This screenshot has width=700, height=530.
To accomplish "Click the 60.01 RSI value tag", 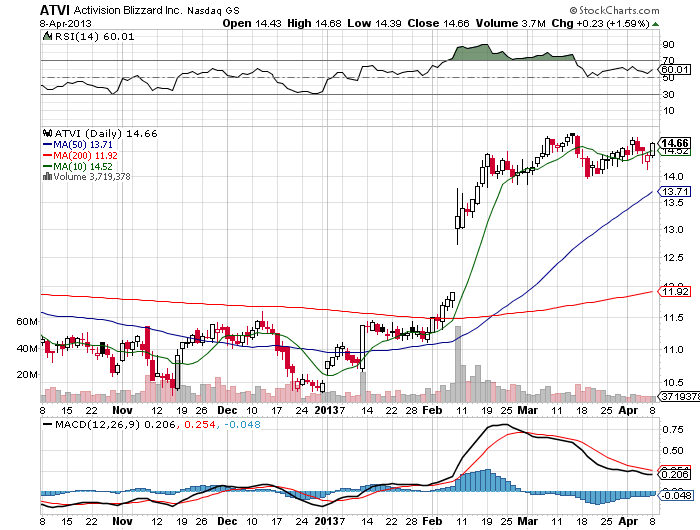I will (675, 69).
